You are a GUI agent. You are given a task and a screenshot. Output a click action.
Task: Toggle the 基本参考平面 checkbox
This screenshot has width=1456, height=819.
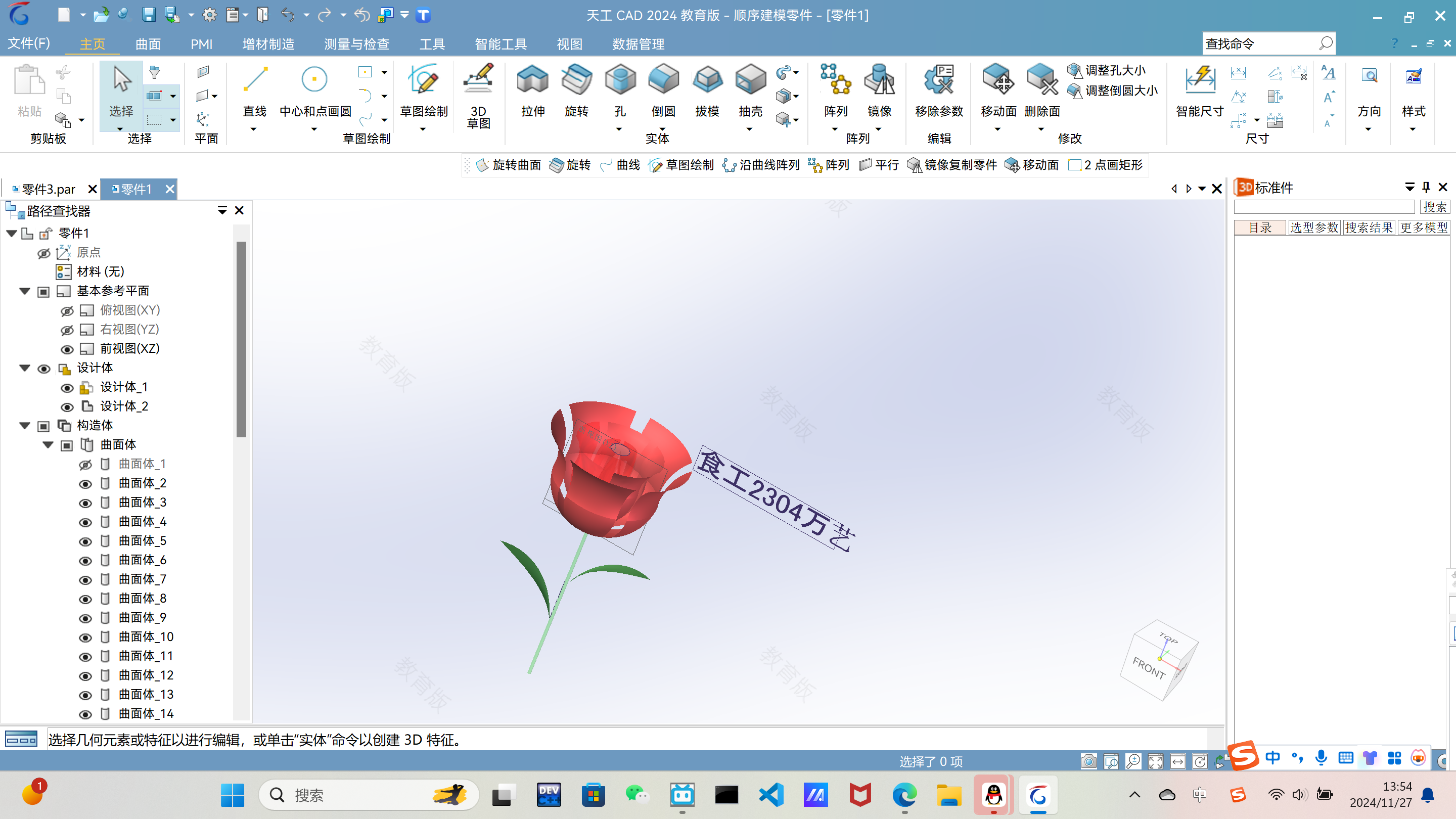[x=43, y=292]
